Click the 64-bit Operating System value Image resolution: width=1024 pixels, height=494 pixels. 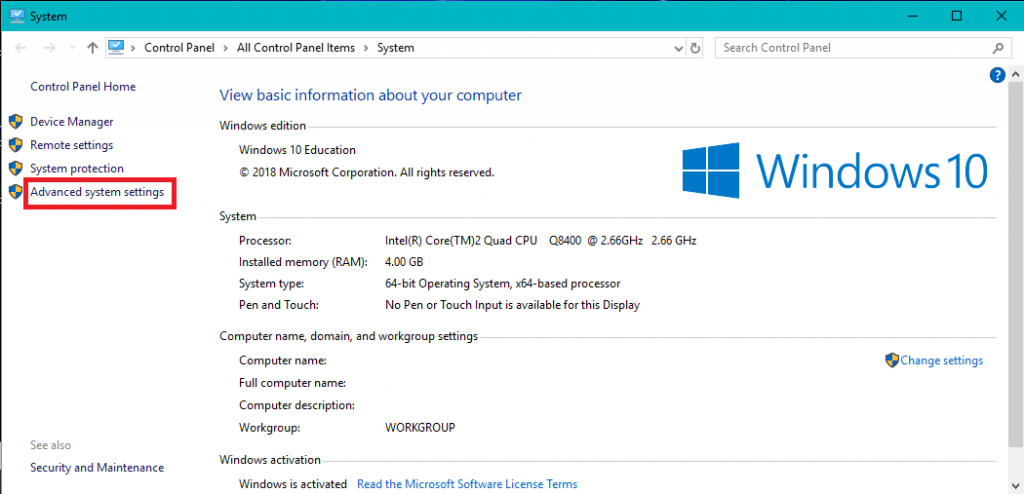[x=503, y=284]
